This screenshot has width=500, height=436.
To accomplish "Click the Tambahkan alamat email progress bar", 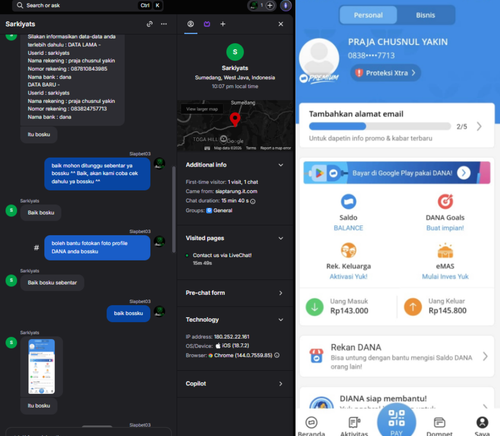I will point(380,126).
